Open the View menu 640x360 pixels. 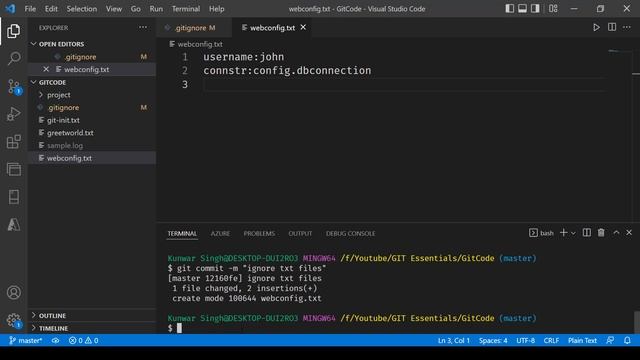point(114,9)
